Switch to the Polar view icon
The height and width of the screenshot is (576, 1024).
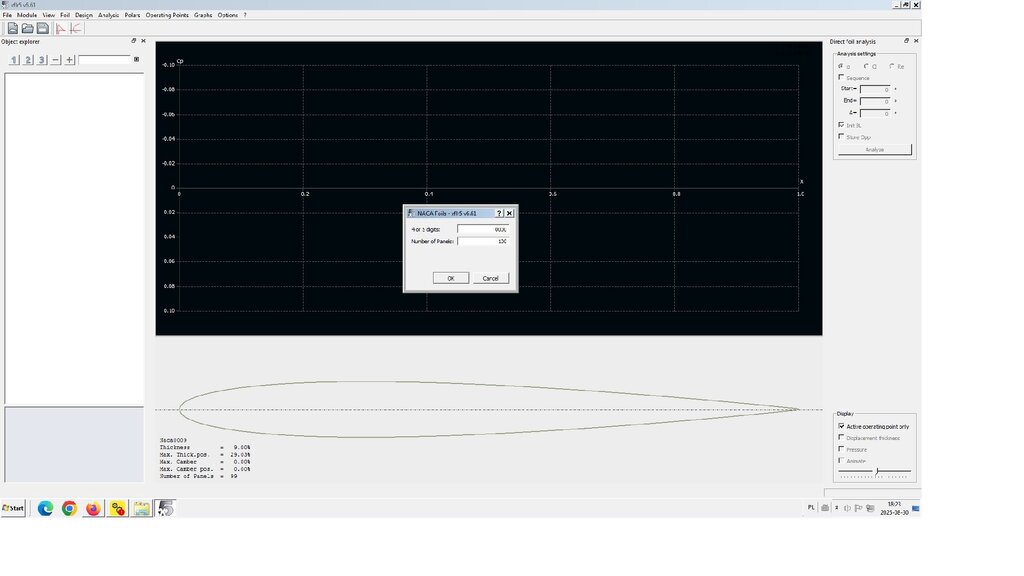[76, 29]
